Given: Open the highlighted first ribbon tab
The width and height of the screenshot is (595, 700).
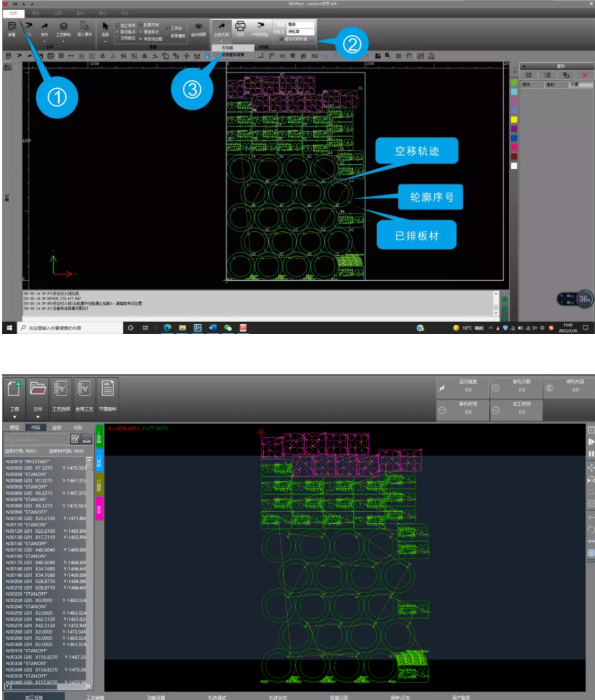Looking at the screenshot, I should 13,13.
